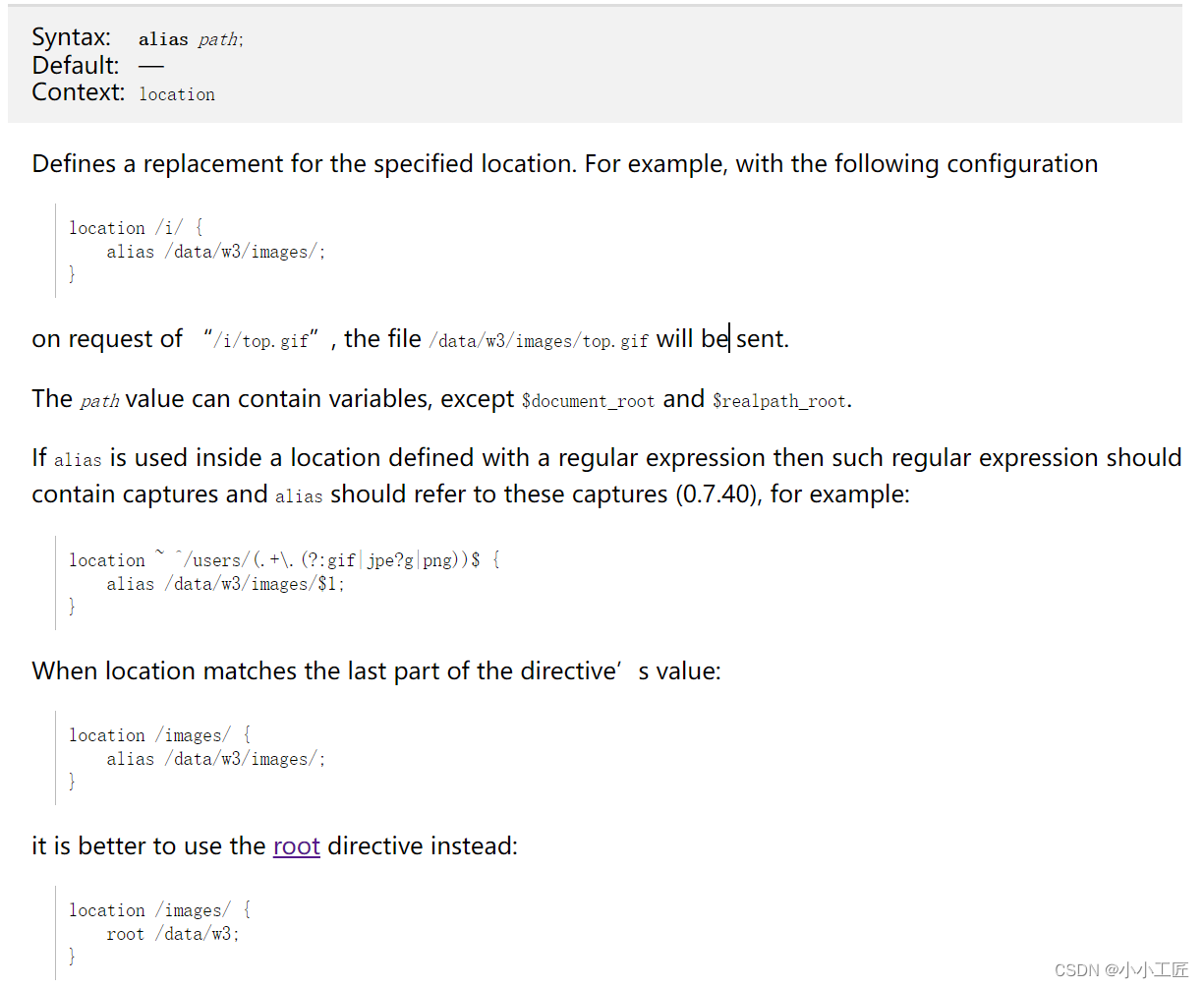Viewport: 1204px width, 988px height.
Task: Click the '(0.7.40)' version text
Action: [717, 494]
